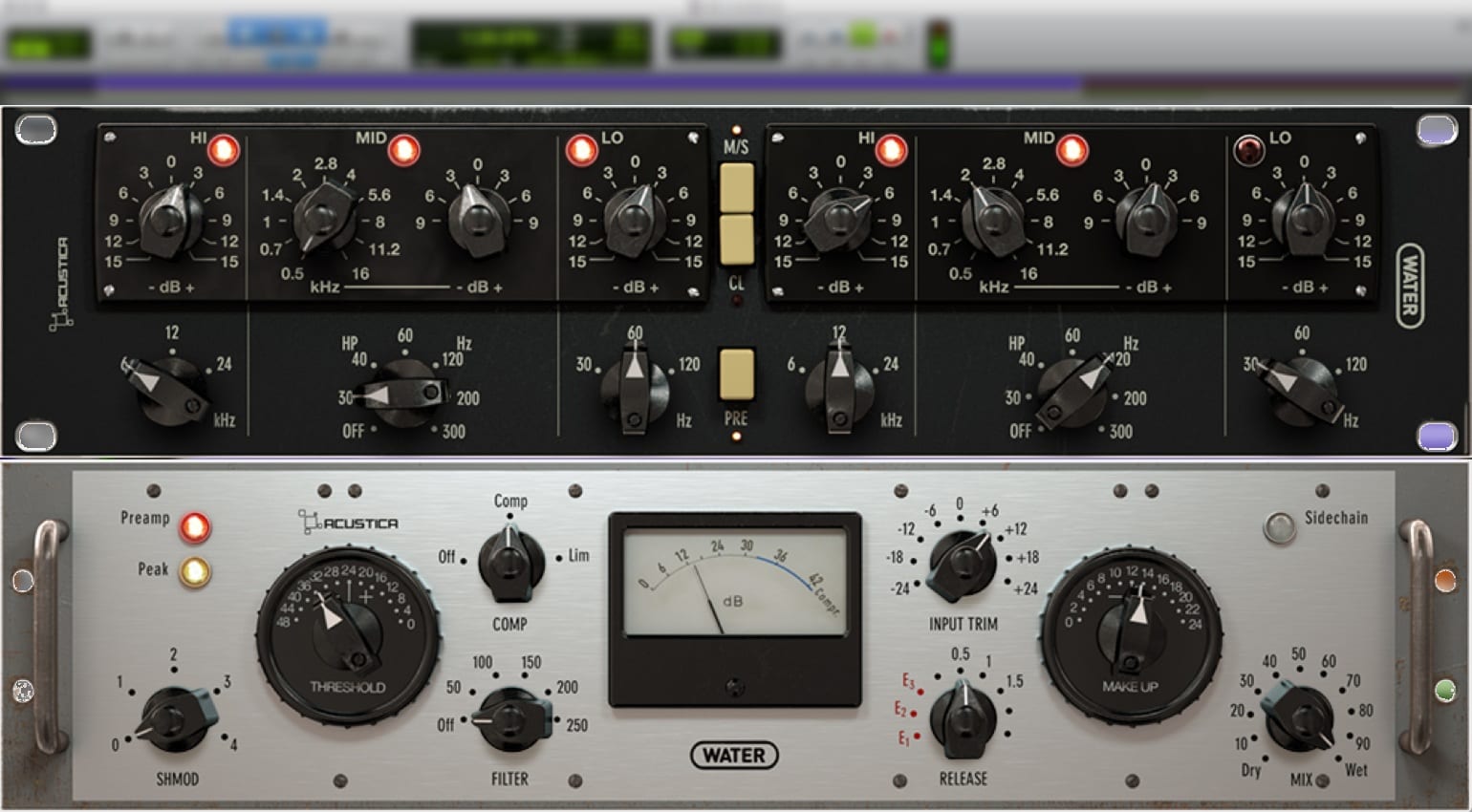Click the large THRESHOLD knob
The image size is (1472, 812).
(348, 636)
